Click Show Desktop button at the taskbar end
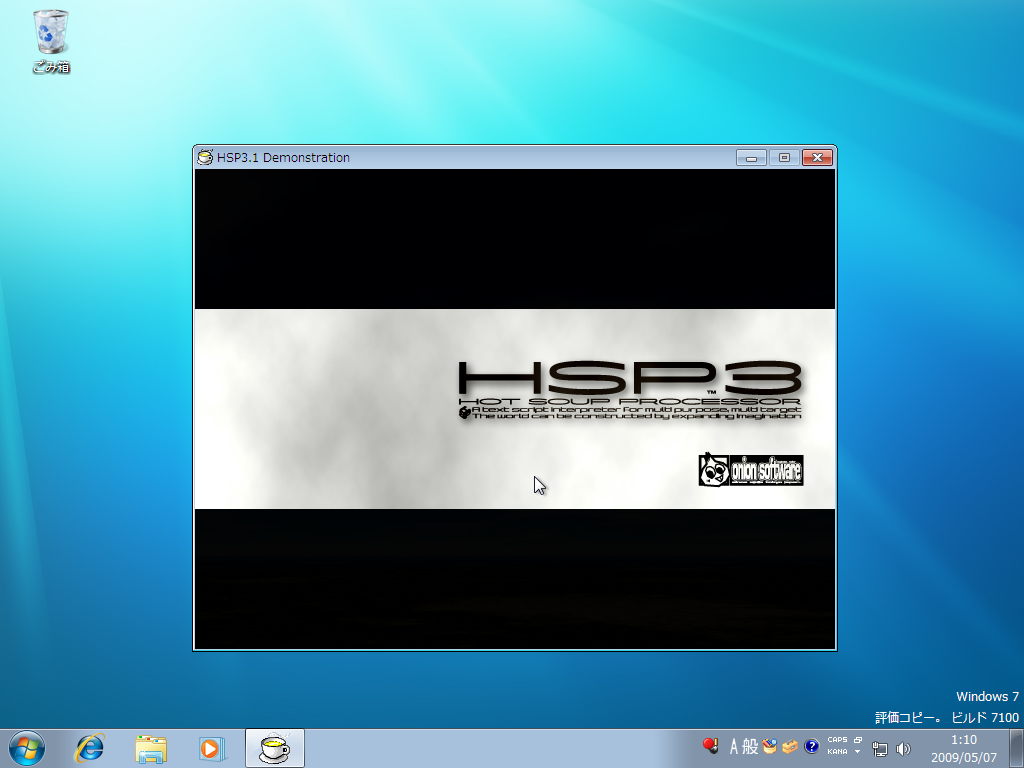The width and height of the screenshot is (1024, 768). [1017, 748]
